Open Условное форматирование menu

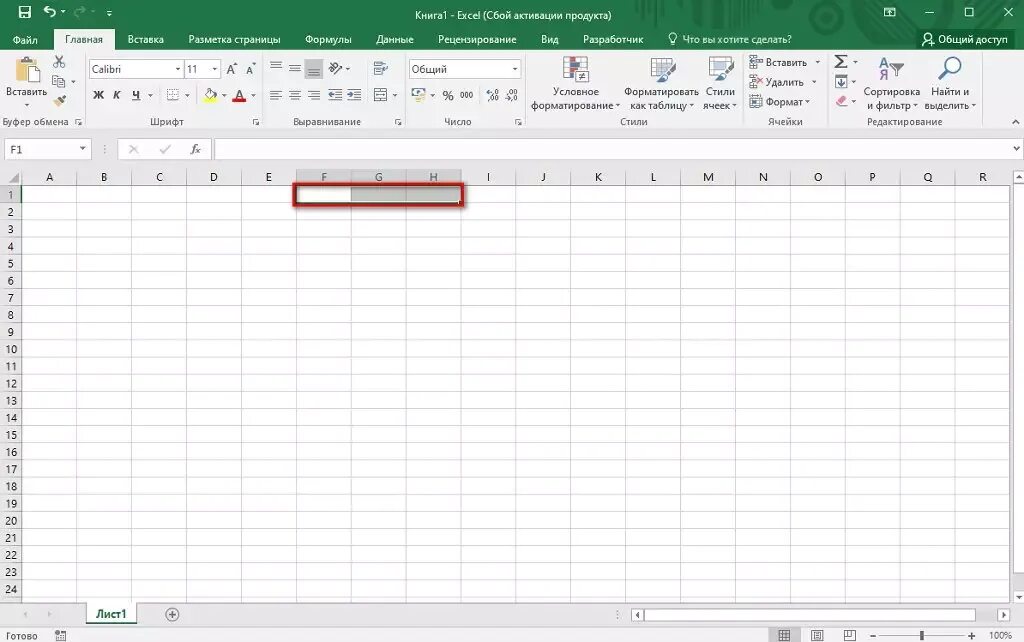(x=575, y=83)
